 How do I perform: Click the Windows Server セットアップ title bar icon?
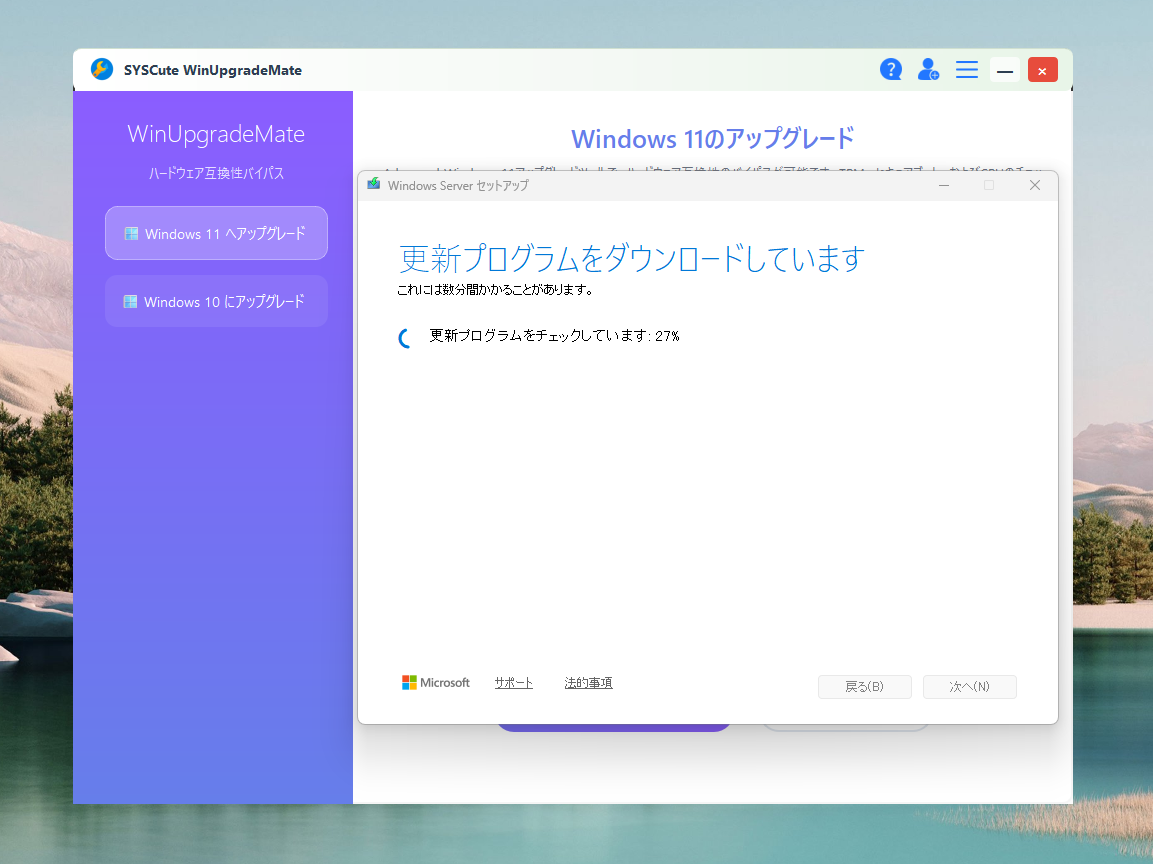click(x=373, y=185)
